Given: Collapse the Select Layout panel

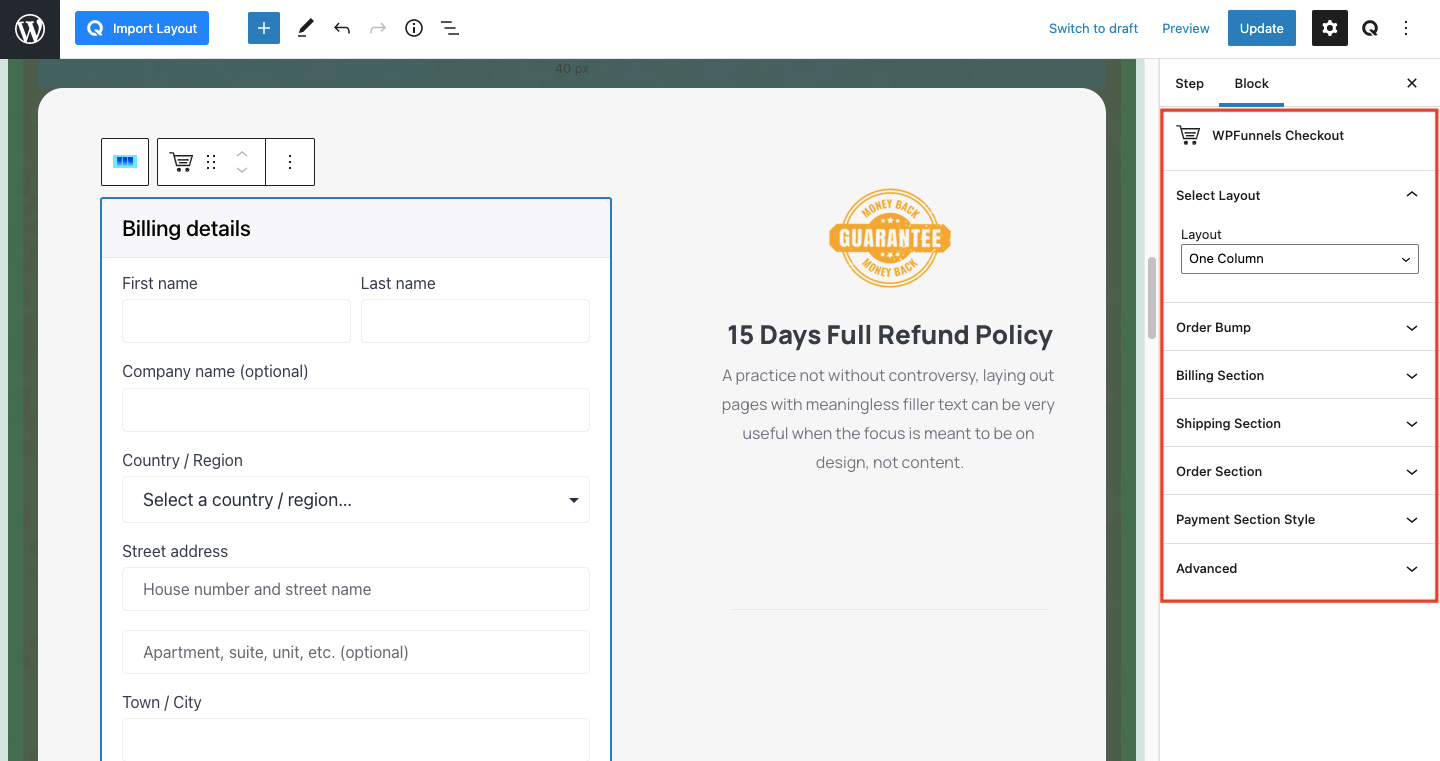Looking at the screenshot, I should [1298, 195].
